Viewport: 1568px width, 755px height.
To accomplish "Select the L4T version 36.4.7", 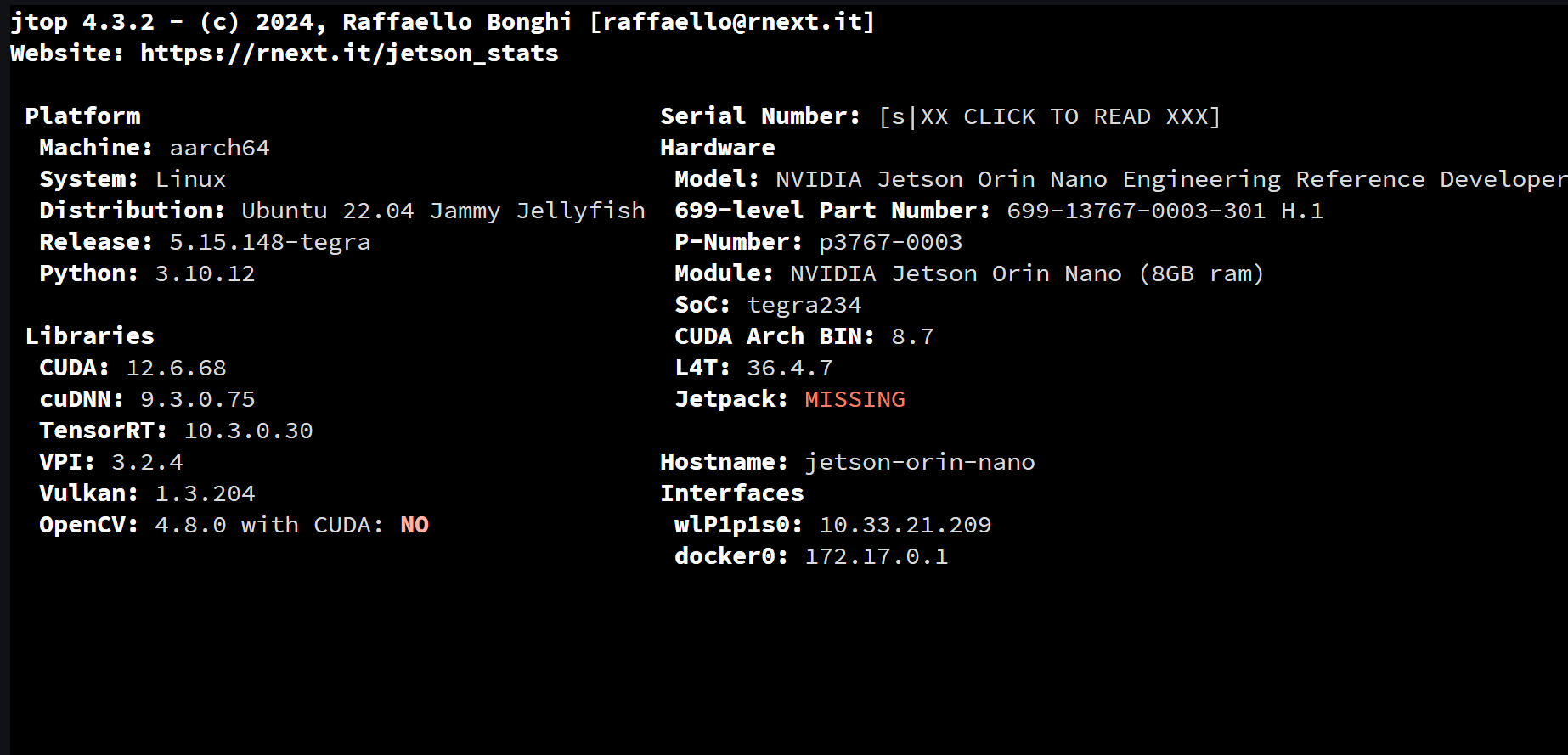I will pyautogui.click(x=789, y=368).
